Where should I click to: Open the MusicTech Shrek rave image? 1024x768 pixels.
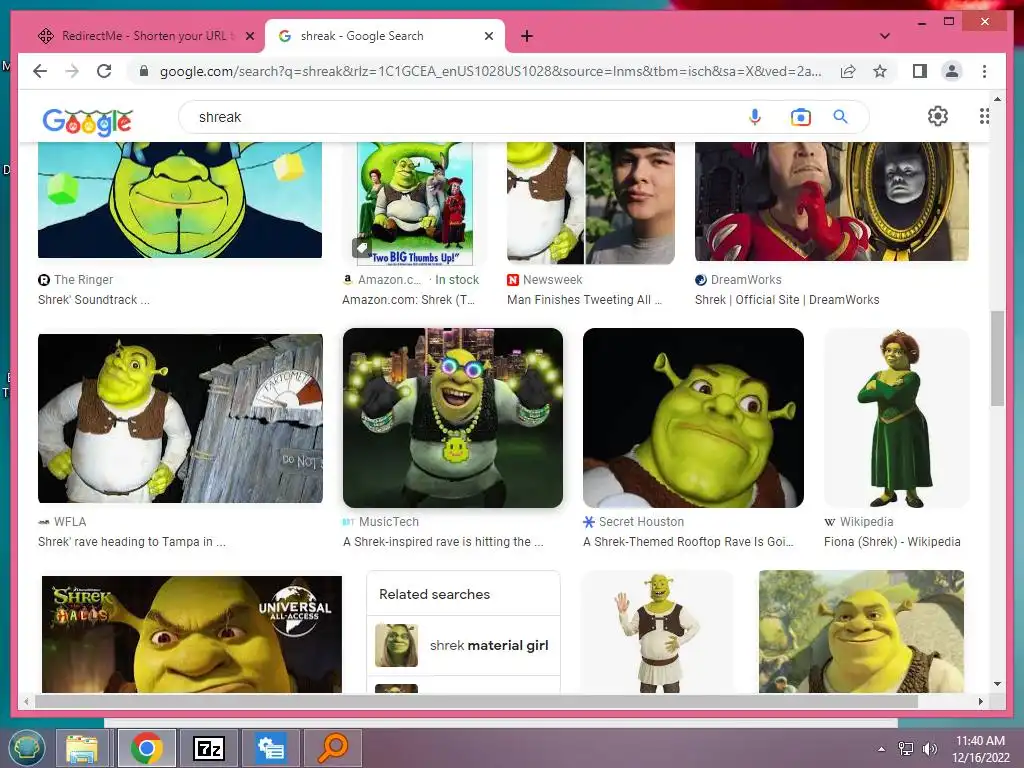pyautogui.click(x=453, y=418)
